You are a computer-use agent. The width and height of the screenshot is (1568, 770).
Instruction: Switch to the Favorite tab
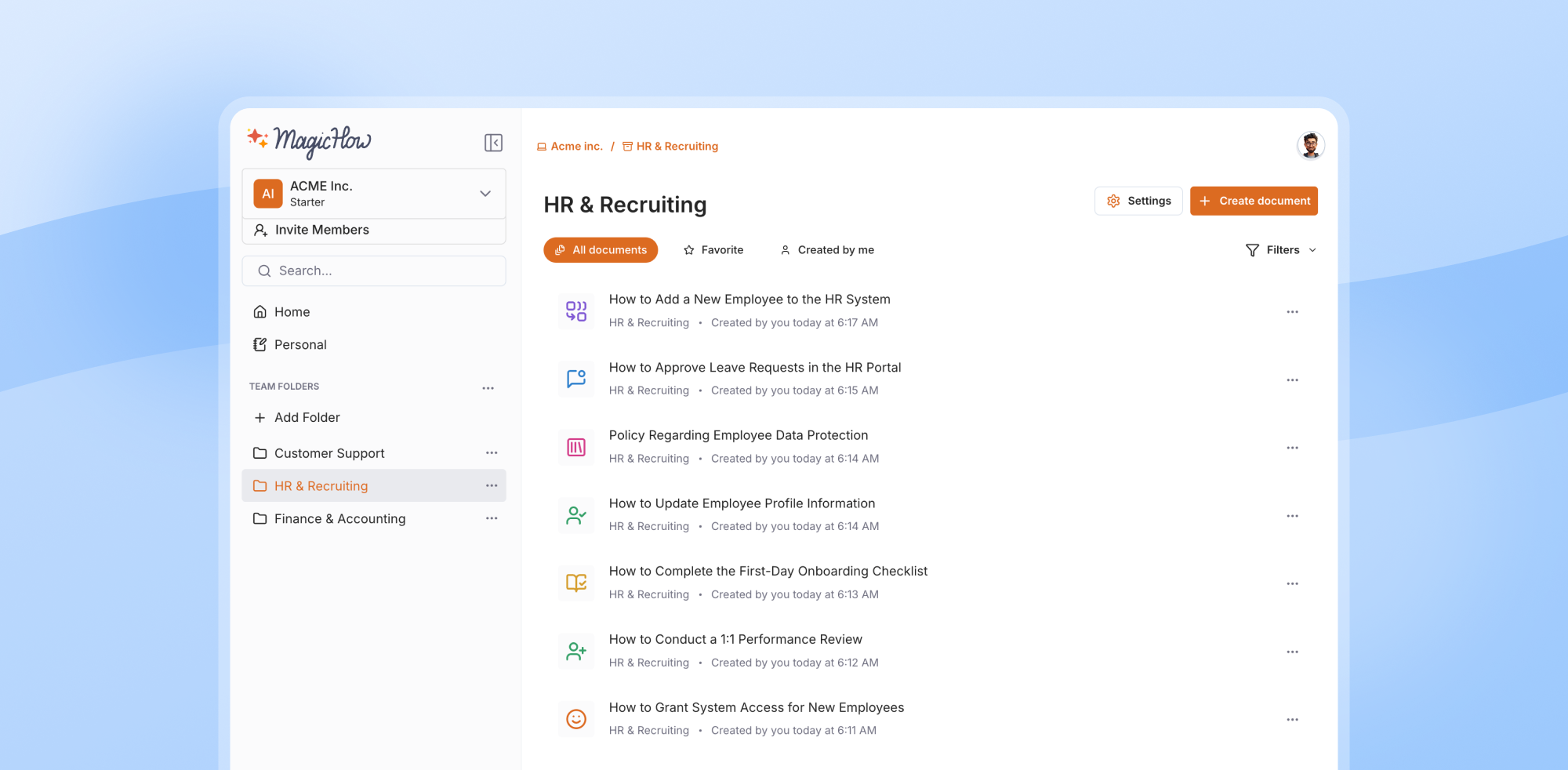click(713, 250)
